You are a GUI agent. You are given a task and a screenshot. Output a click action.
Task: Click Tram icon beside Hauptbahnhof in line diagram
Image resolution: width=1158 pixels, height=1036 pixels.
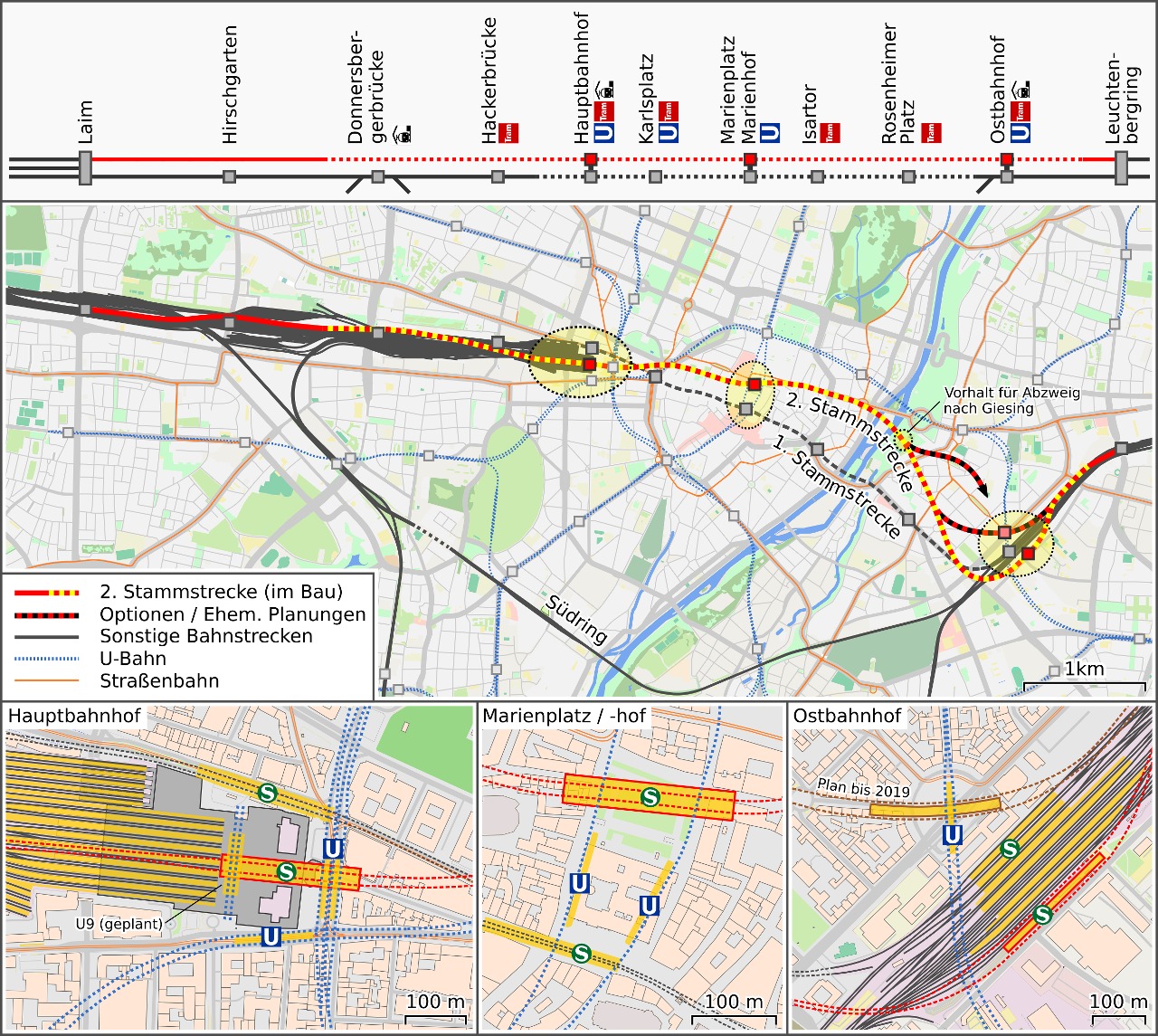(x=606, y=111)
